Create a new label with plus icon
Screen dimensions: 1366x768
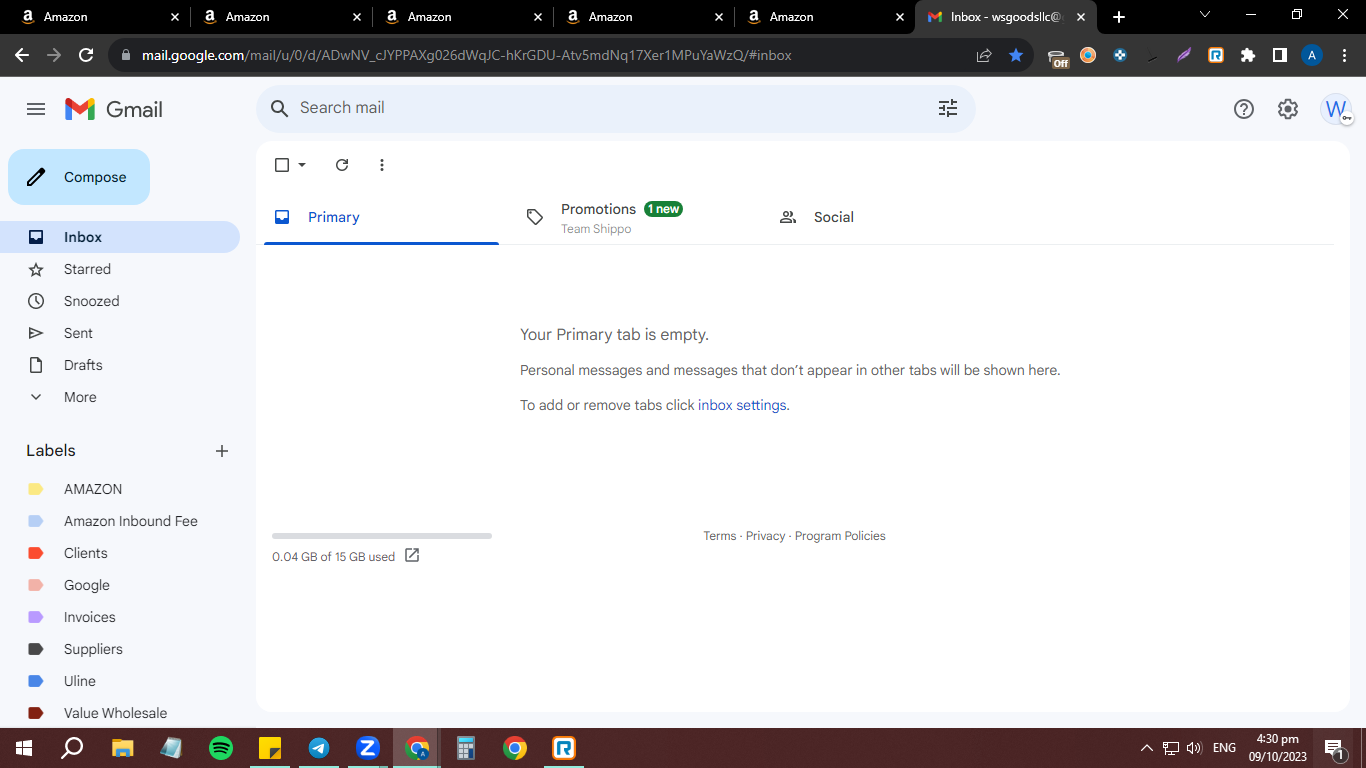pyautogui.click(x=222, y=451)
